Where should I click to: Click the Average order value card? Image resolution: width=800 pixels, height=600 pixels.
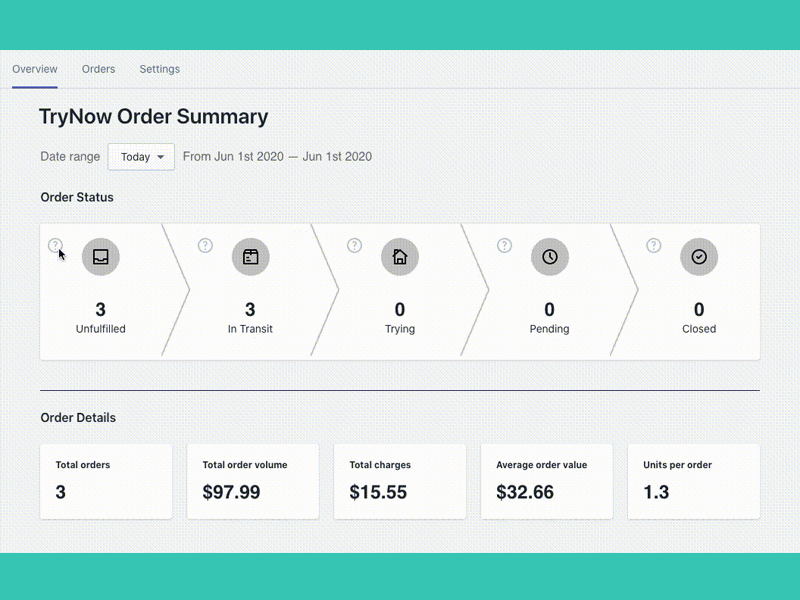click(547, 481)
